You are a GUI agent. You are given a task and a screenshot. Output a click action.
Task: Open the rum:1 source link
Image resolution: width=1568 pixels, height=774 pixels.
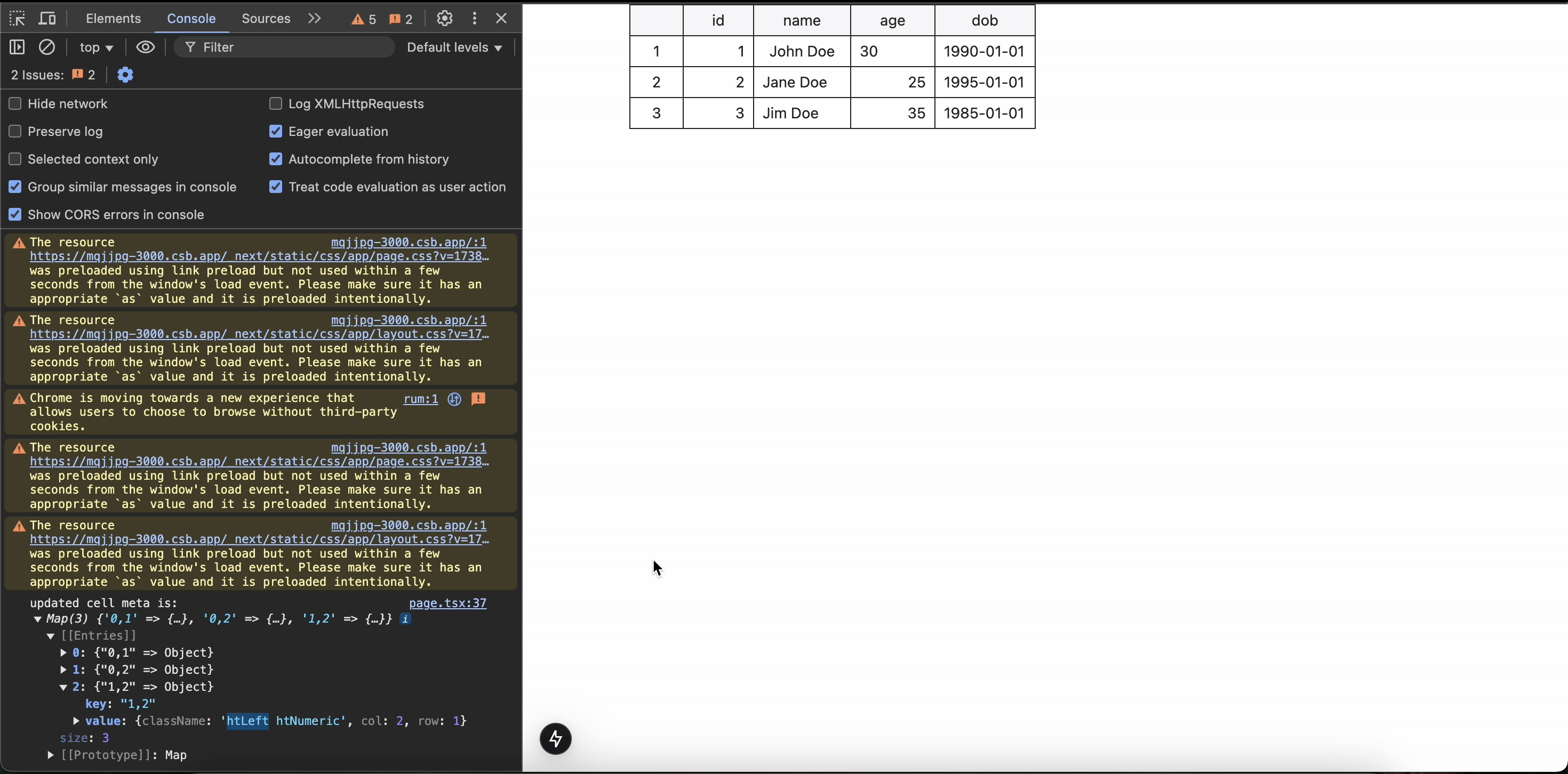click(421, 399)
